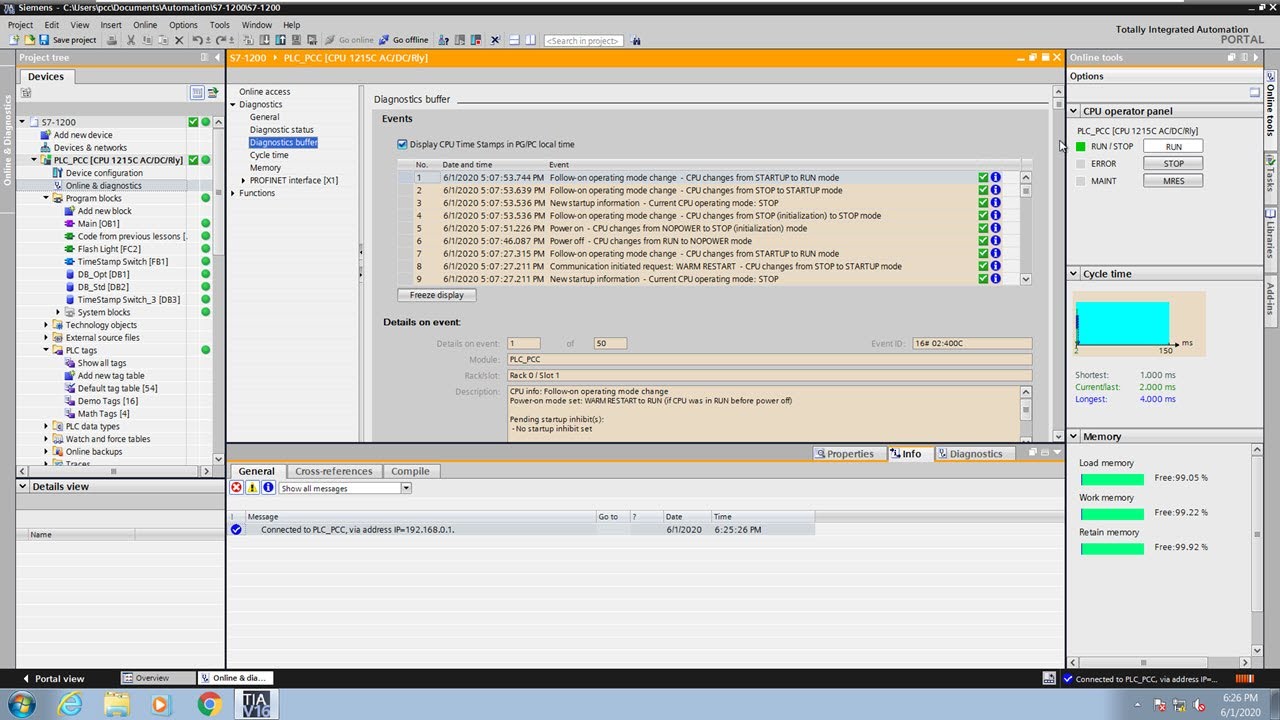The width and height of the screenshot is (1280, 720).
Task: Click the Cut scissors icon
Action: coord(131,40)
